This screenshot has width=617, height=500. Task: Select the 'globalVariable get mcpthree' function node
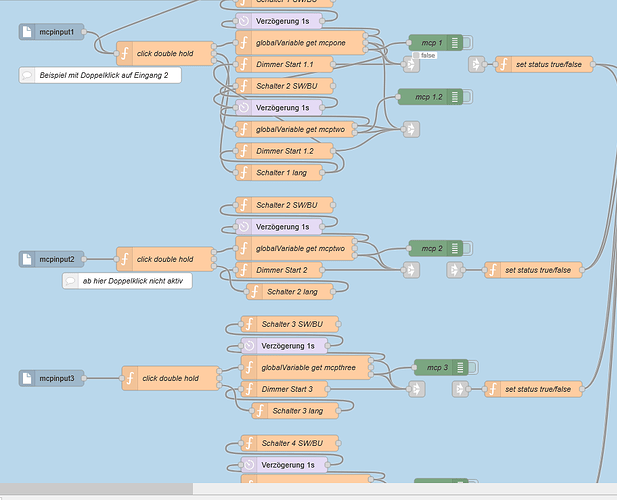click(306, 367)
